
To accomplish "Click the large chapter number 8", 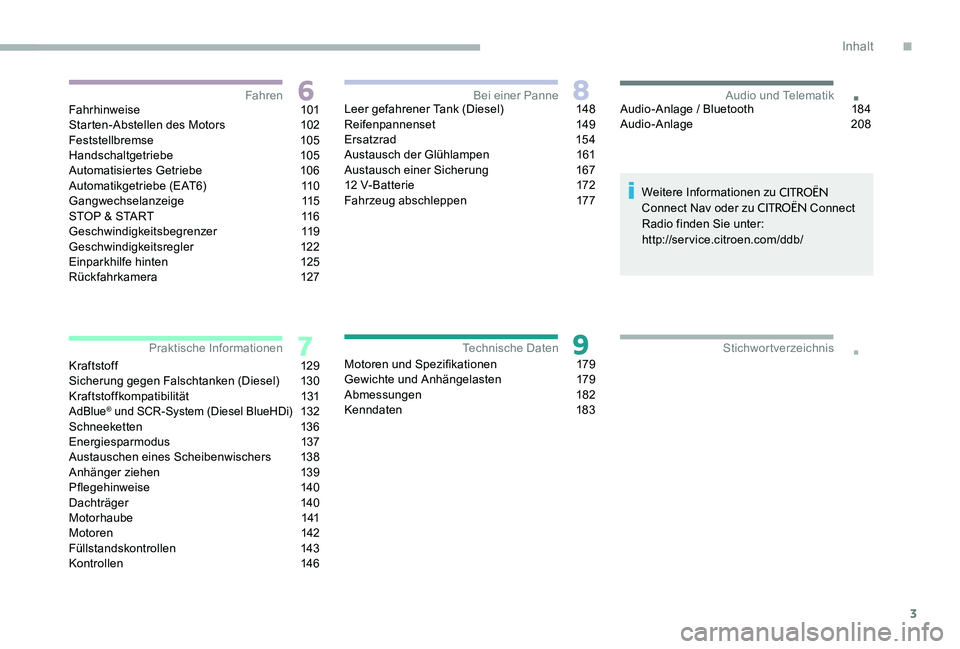I will pos(581,91).
